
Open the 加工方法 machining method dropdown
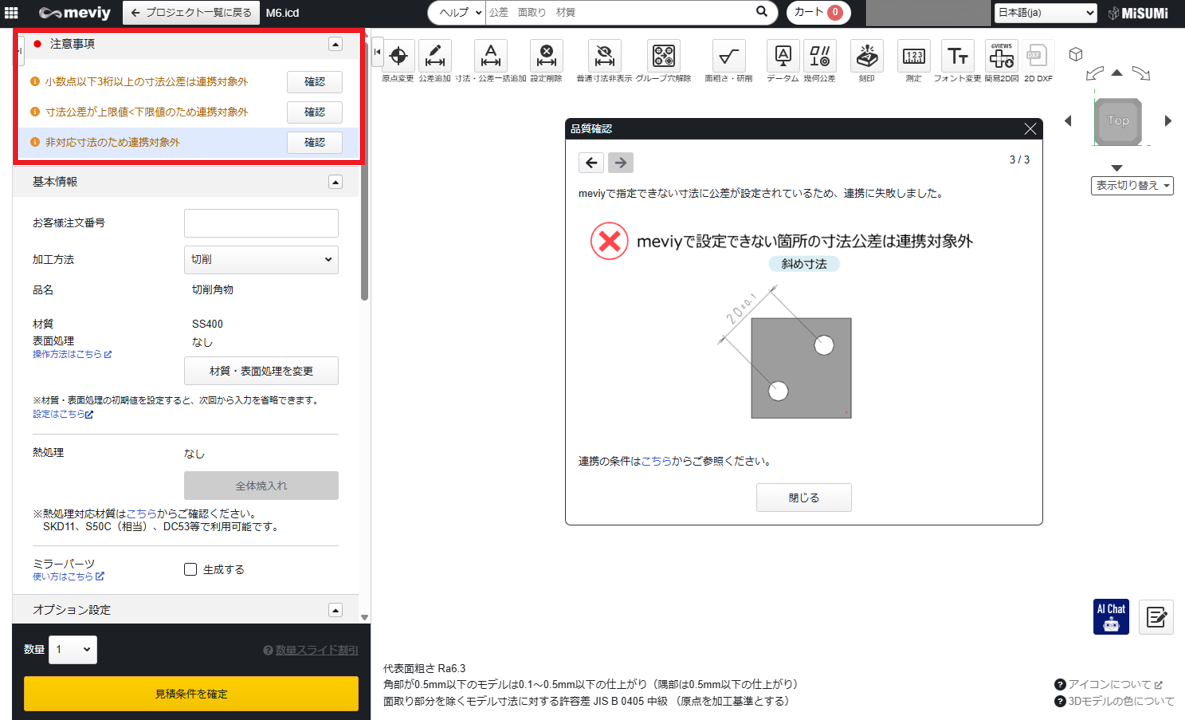tap(261, 259)
